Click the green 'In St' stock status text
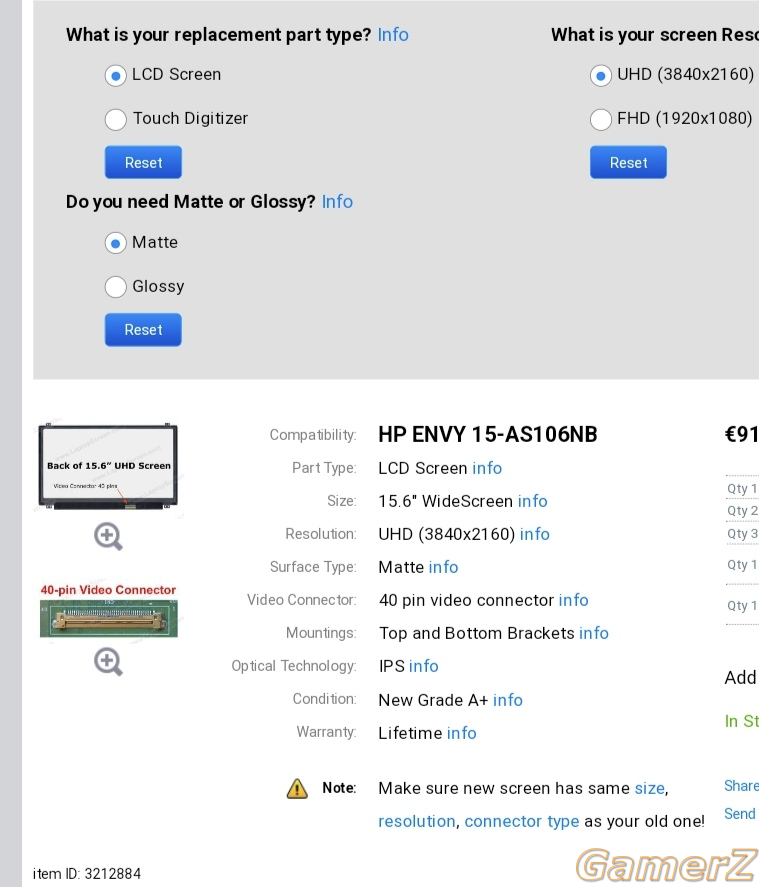The width and height of the screenshot is (759, 887). 741,721
